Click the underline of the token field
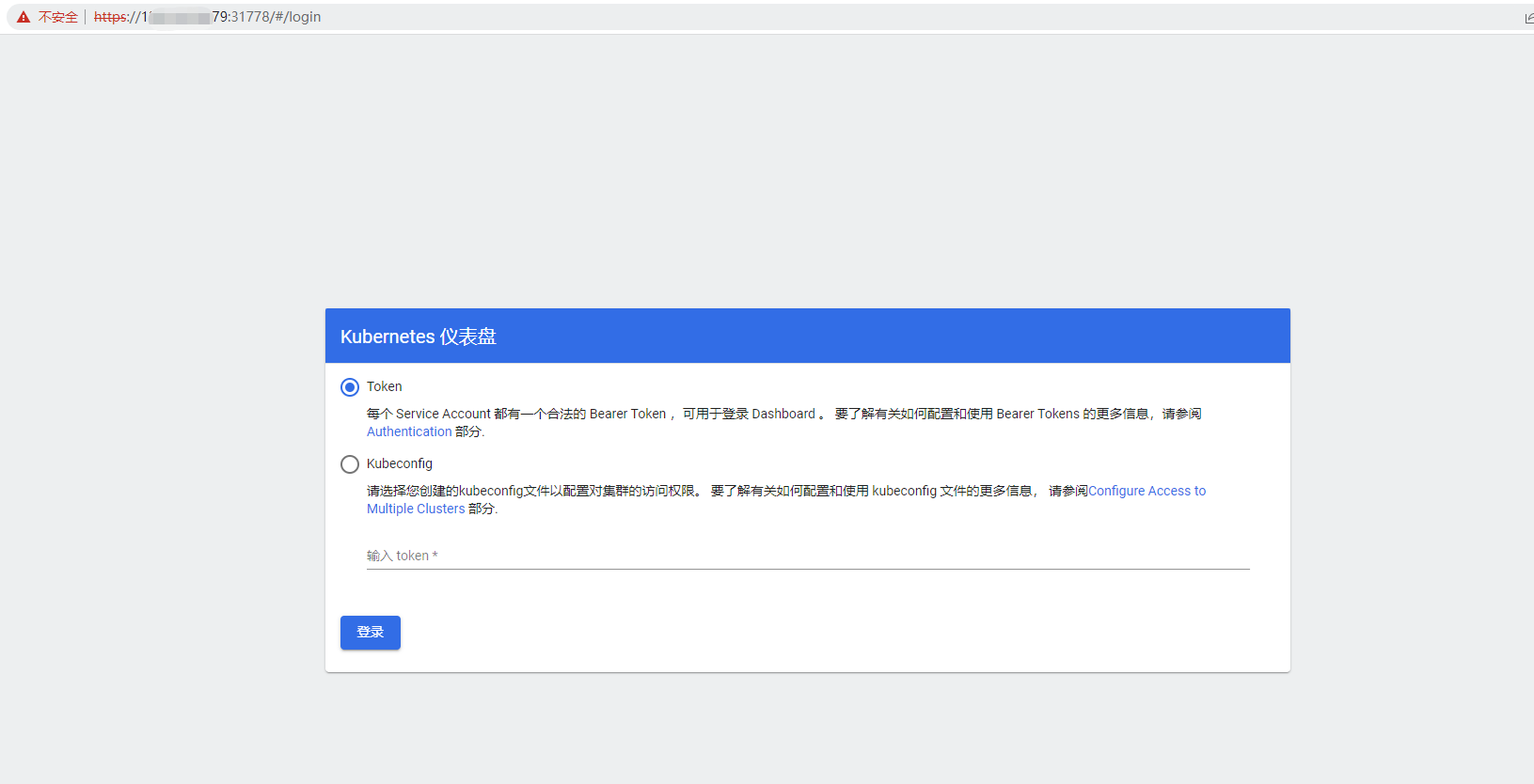 (x=807, y=569)
